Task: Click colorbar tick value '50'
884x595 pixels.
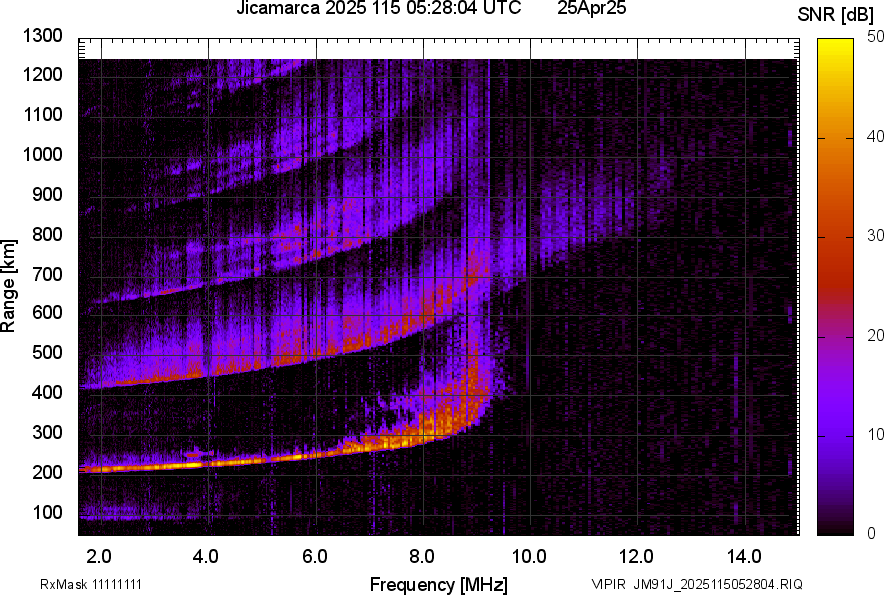Action: (876, 37)
